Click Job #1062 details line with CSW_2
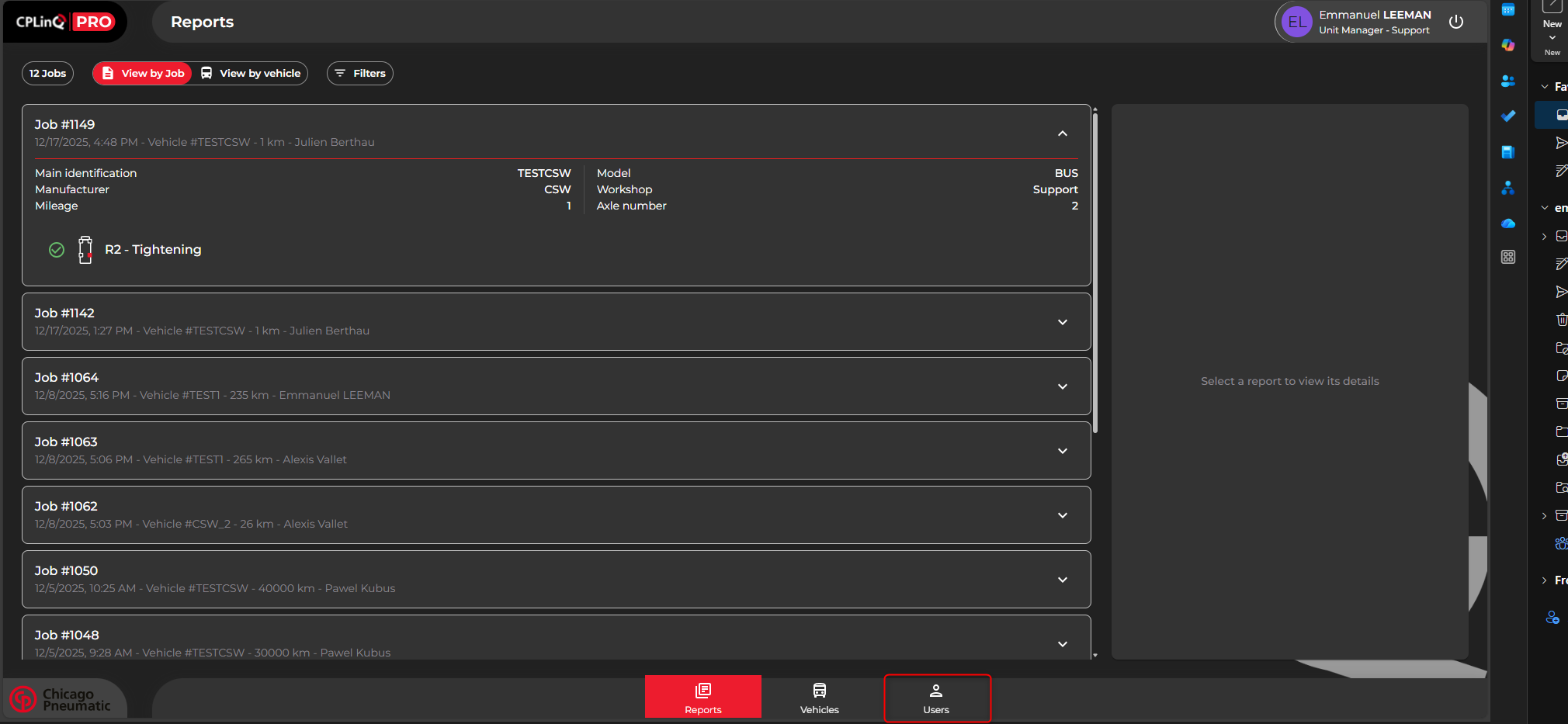The width and height of the screenshot is (1568, 724). [191, 524]
